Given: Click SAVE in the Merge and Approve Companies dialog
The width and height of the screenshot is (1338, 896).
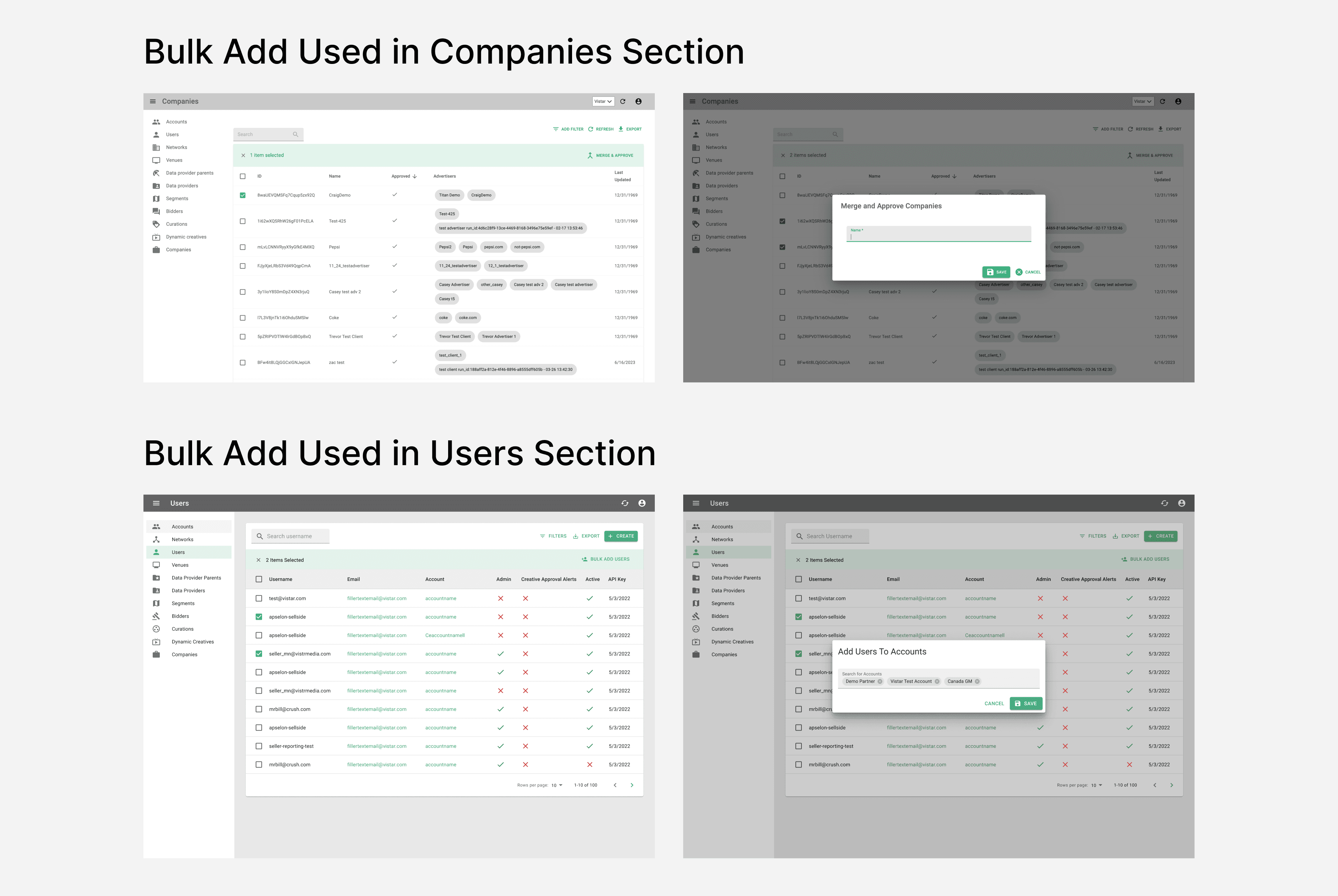Looking at the screenshot, I should [x=996, y=272].
